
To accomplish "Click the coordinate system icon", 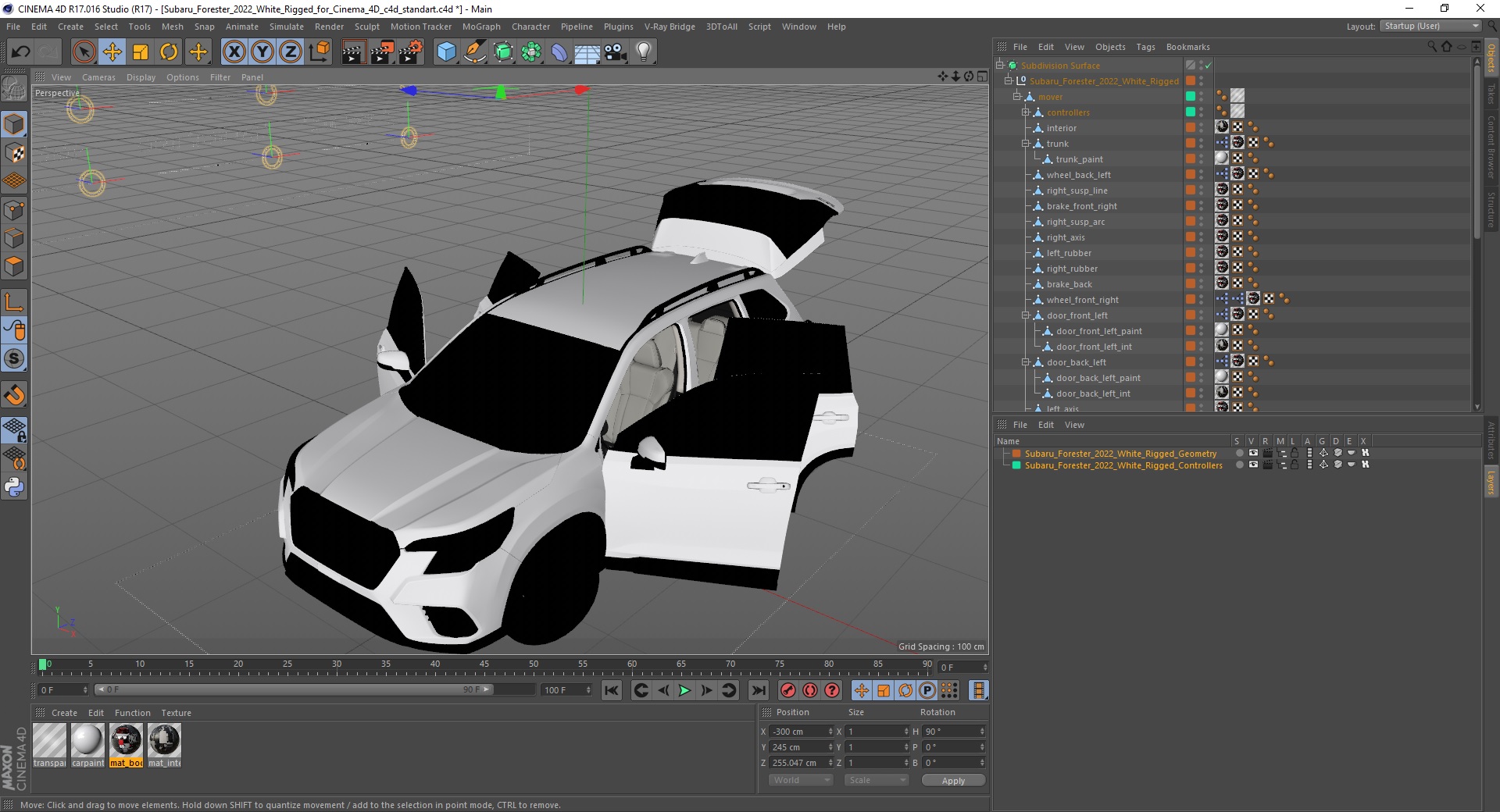I will [x=319, y=52].
